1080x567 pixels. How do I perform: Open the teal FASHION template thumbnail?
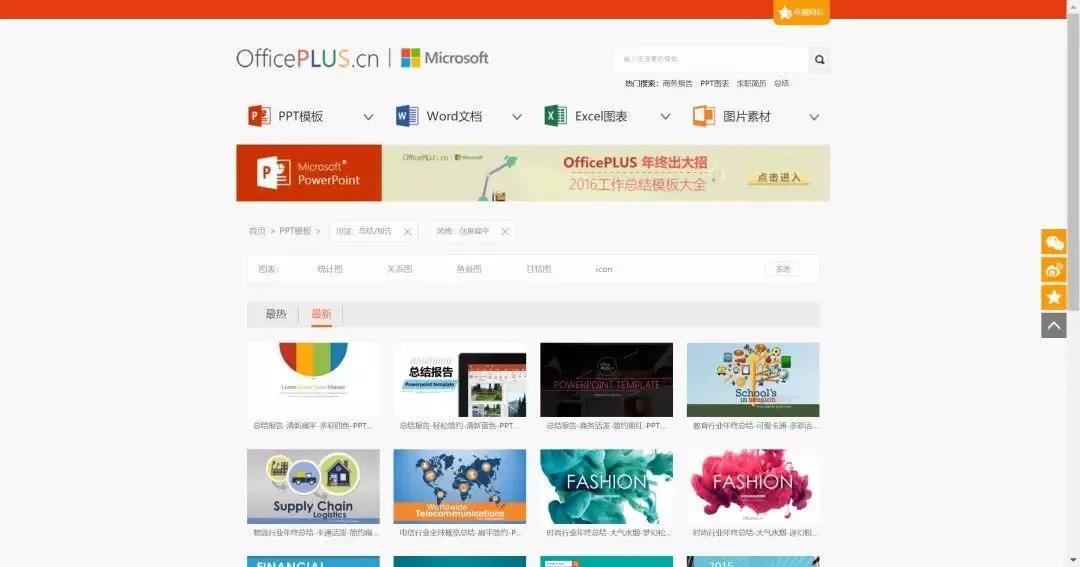point(606,486)
